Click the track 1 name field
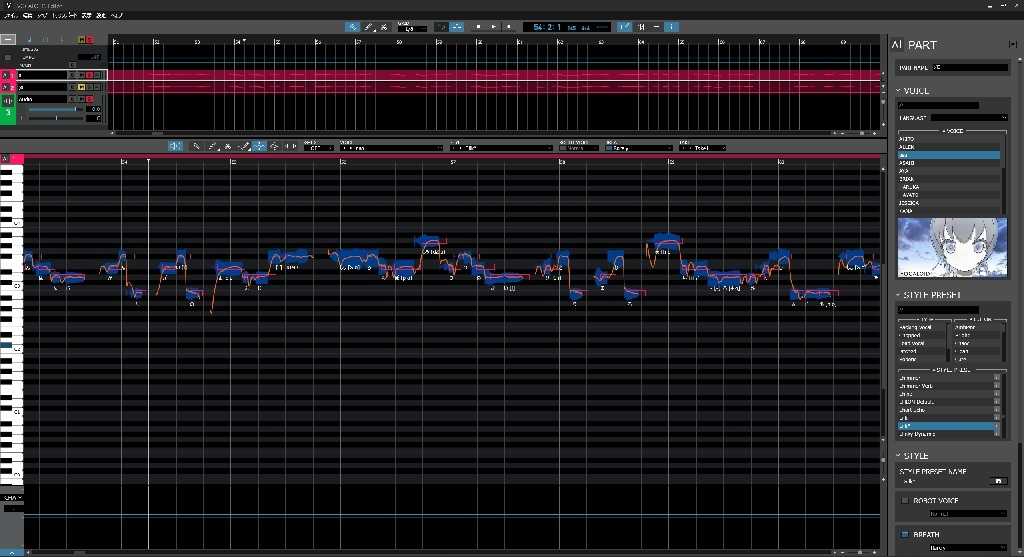The image size is (1024, 557). pyautogui.click(x=42, y=75)
